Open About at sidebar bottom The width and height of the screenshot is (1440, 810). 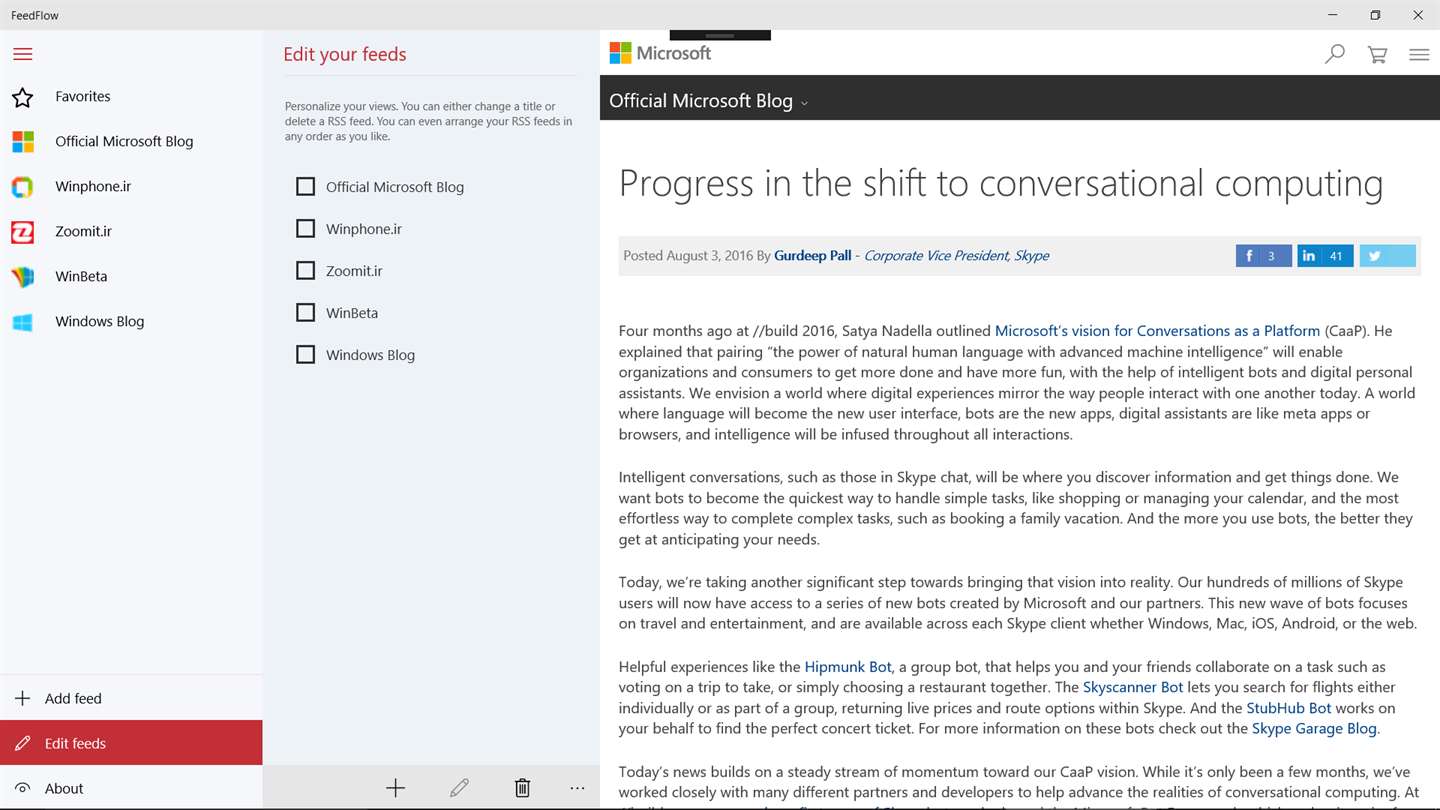63,789
